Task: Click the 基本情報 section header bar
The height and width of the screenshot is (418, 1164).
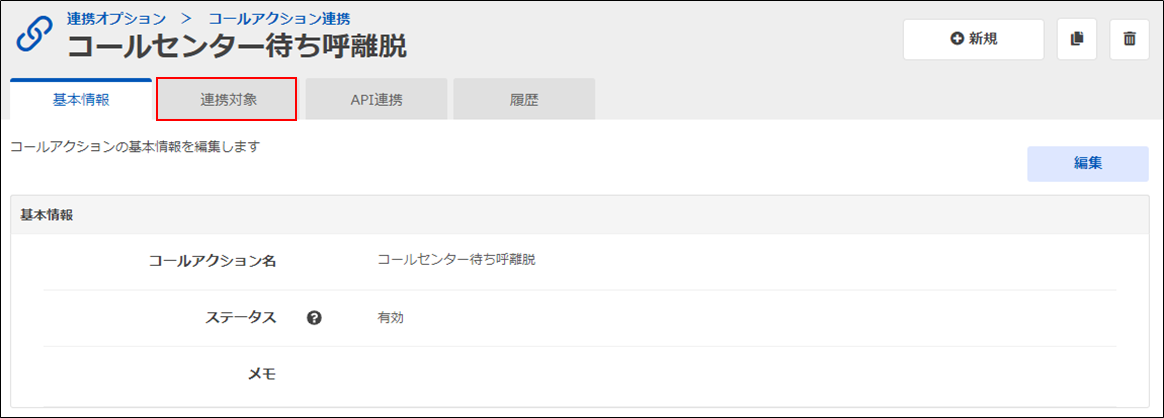Action: coord(581,215)
